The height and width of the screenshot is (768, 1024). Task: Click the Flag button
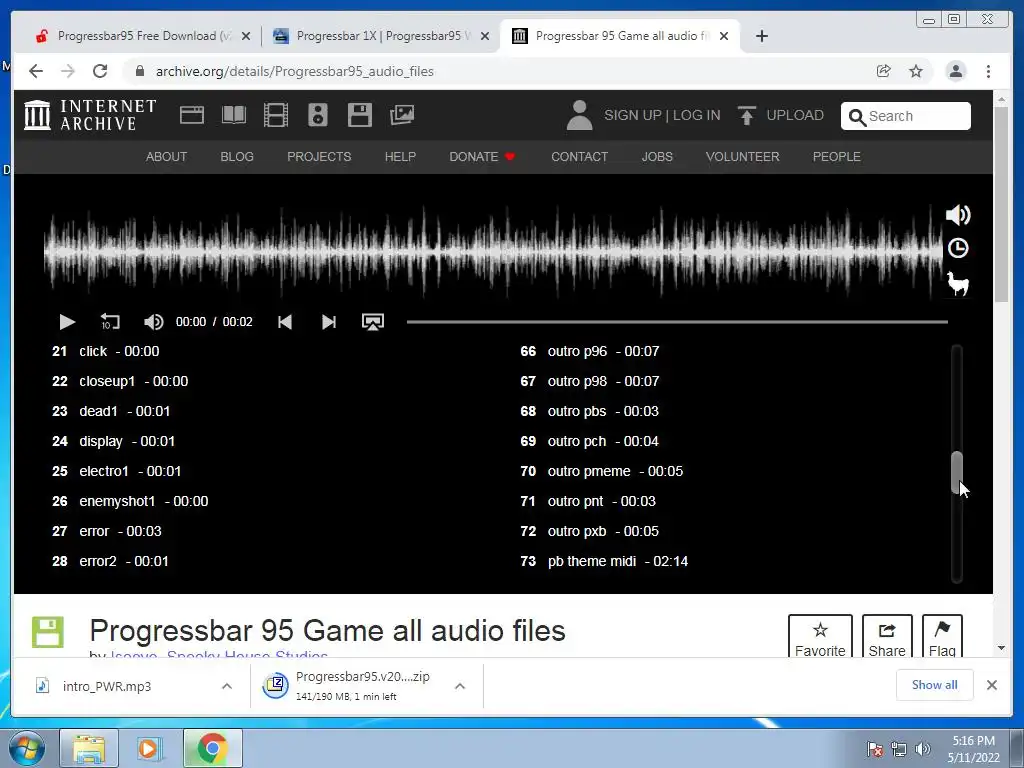click(942, 636)
